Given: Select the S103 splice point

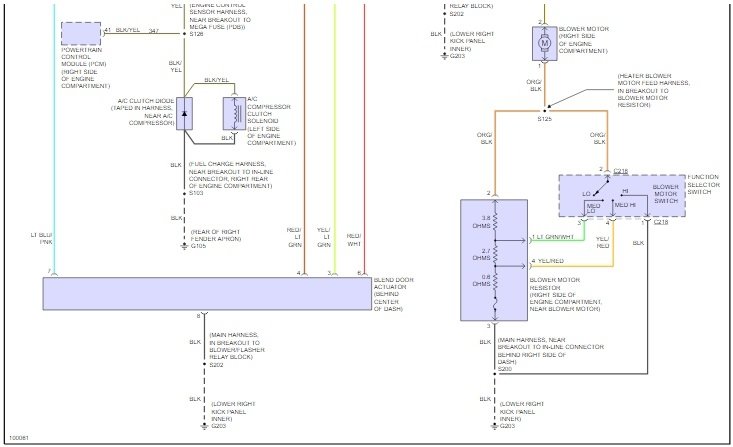Looking at the screenshot, I should (x=184, y=193).
